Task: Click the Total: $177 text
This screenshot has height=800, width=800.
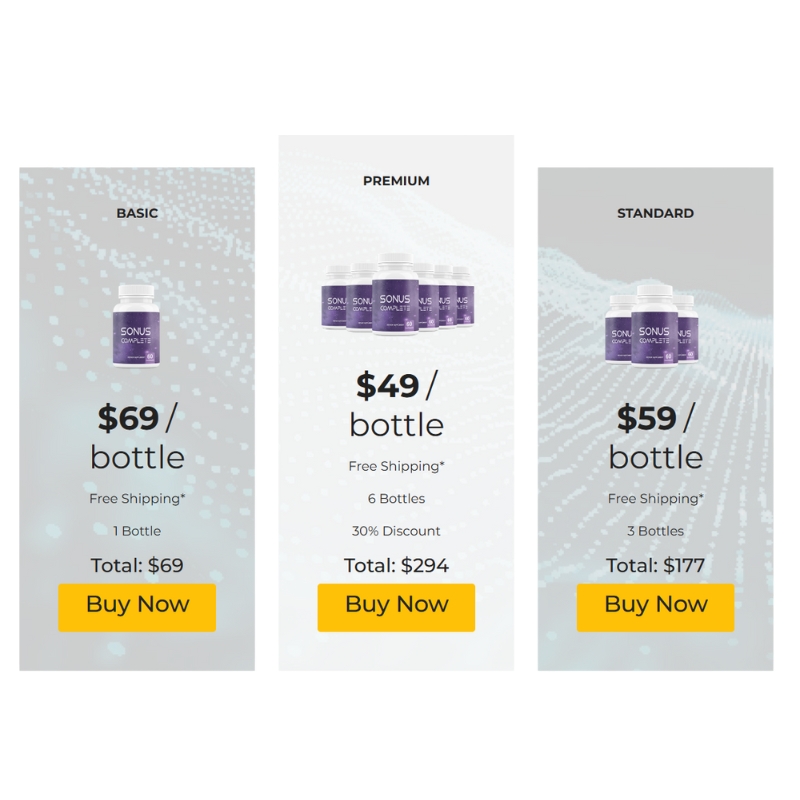Action: 656,565
